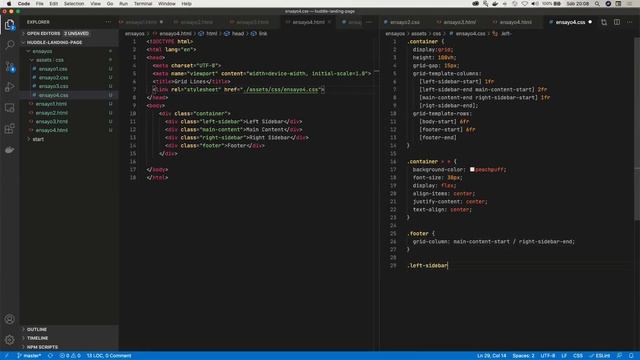Open the File menu
Viewport: 640px width, 360px height.
point(40,4)
